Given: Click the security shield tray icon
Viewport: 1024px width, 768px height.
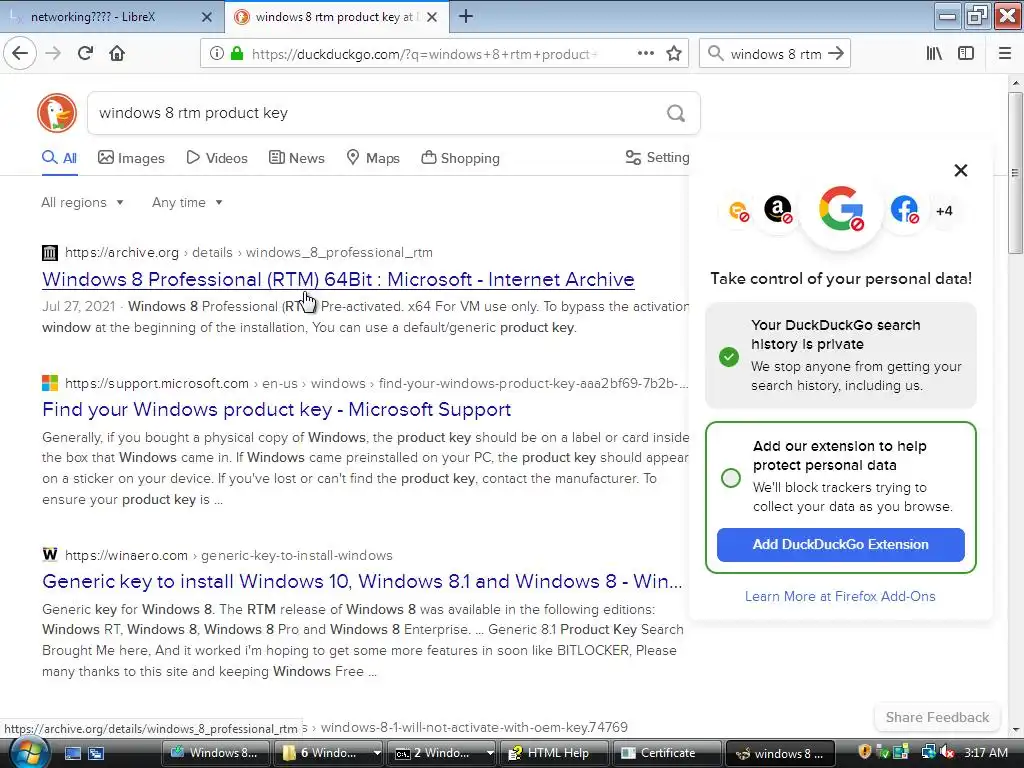Looking at the screenshot, I should (x=865, y=752).
